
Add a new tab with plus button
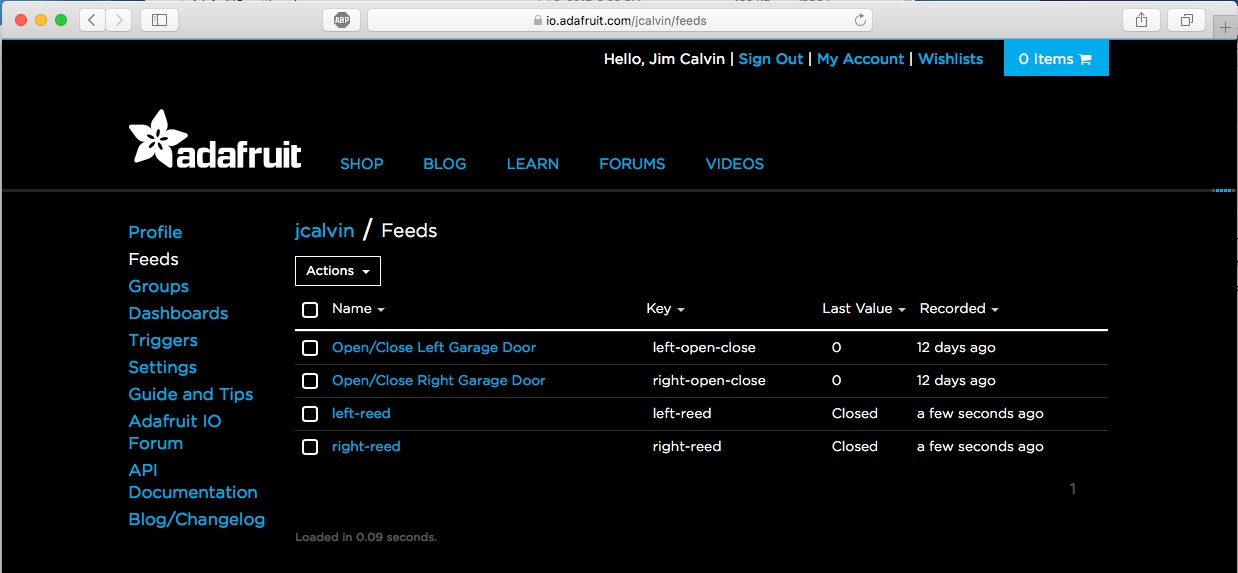coord(1226,28)
